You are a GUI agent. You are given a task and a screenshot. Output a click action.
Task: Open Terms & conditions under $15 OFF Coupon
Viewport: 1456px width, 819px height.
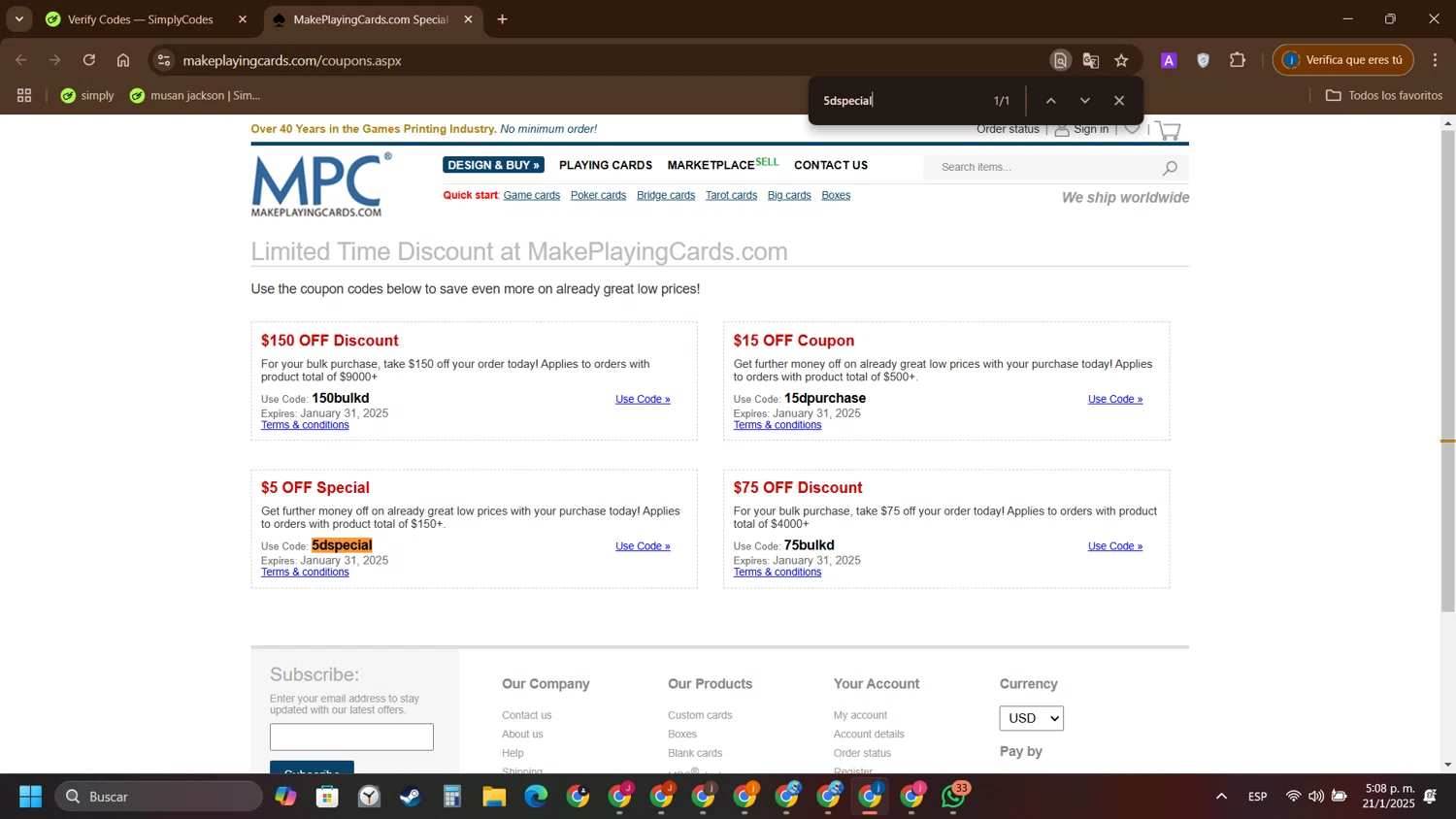coord(778,425)
